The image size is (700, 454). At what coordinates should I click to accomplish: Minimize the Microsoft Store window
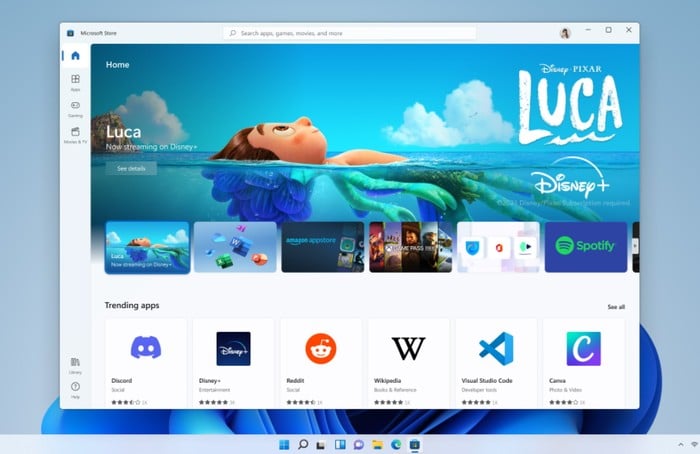pyautogui.click(x=588, y=30)
